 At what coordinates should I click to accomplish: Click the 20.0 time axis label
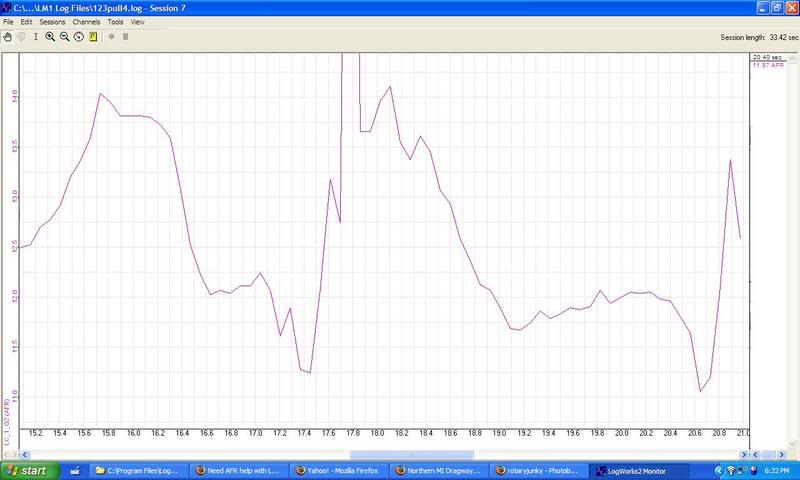pyautogui.click(x=621, y=433)
